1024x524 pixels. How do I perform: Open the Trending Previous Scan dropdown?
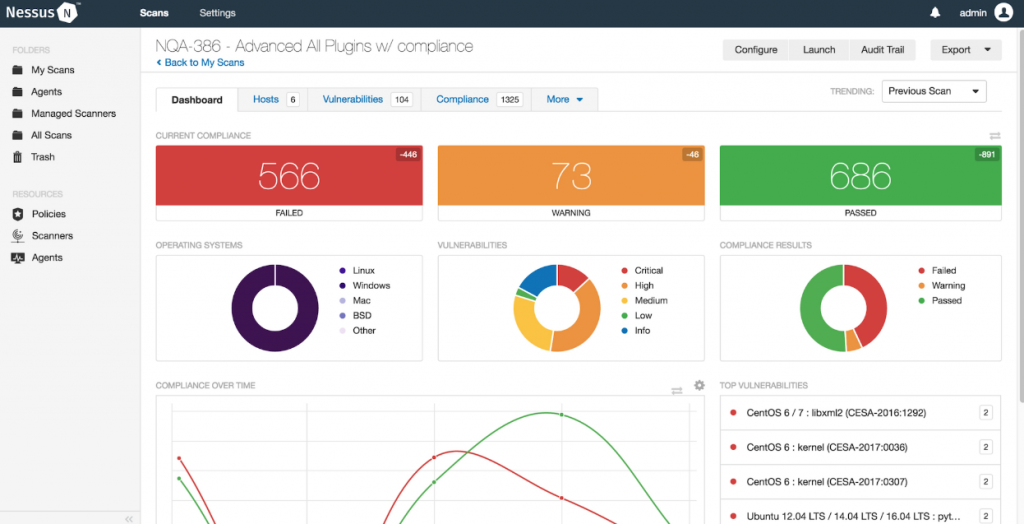tap(934, 91)
